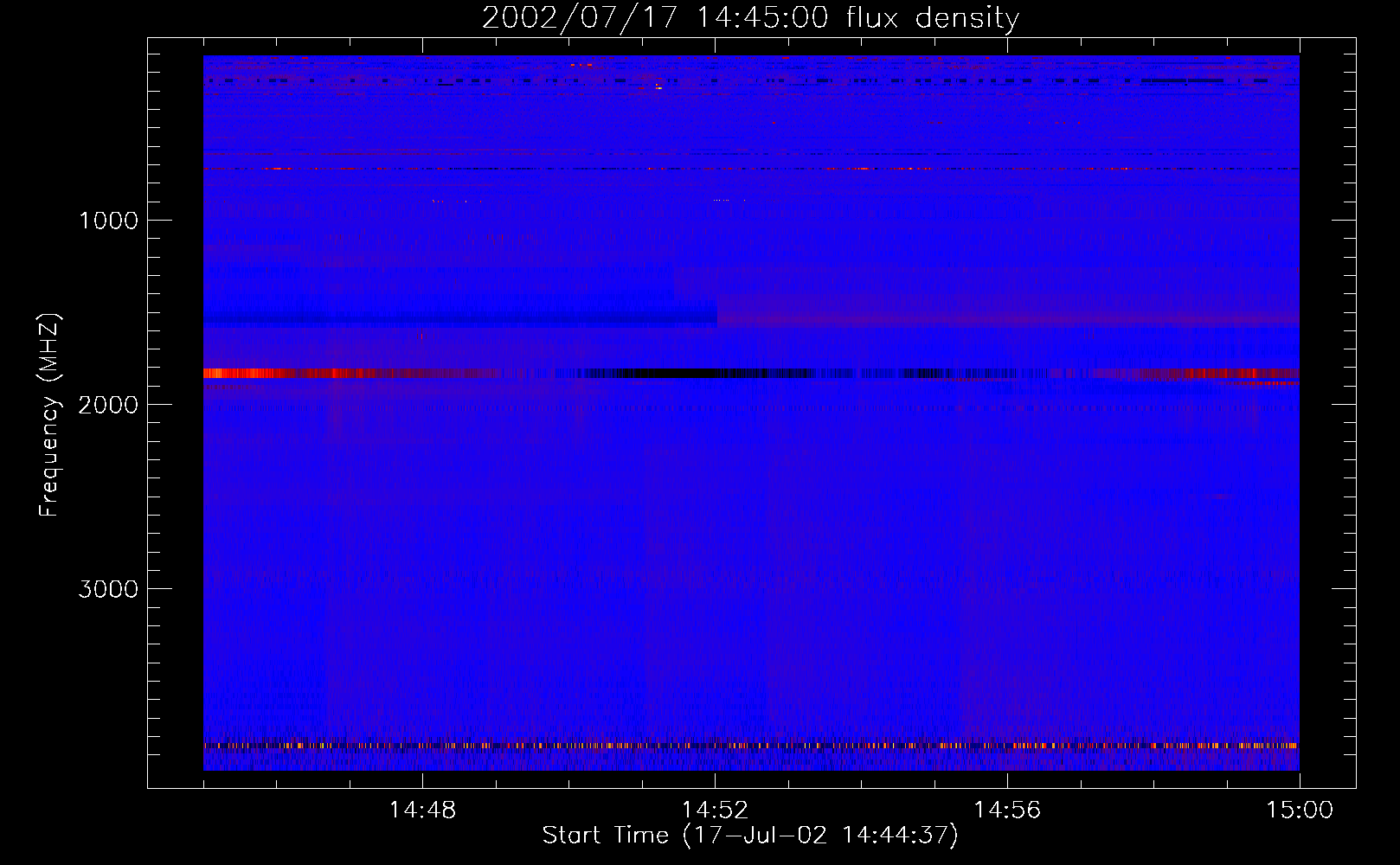Image resolution: width=1400 pixels, height=865 pixels.
Task: Click the 14:48 time tick label
Action: click(x=422, y=811)
